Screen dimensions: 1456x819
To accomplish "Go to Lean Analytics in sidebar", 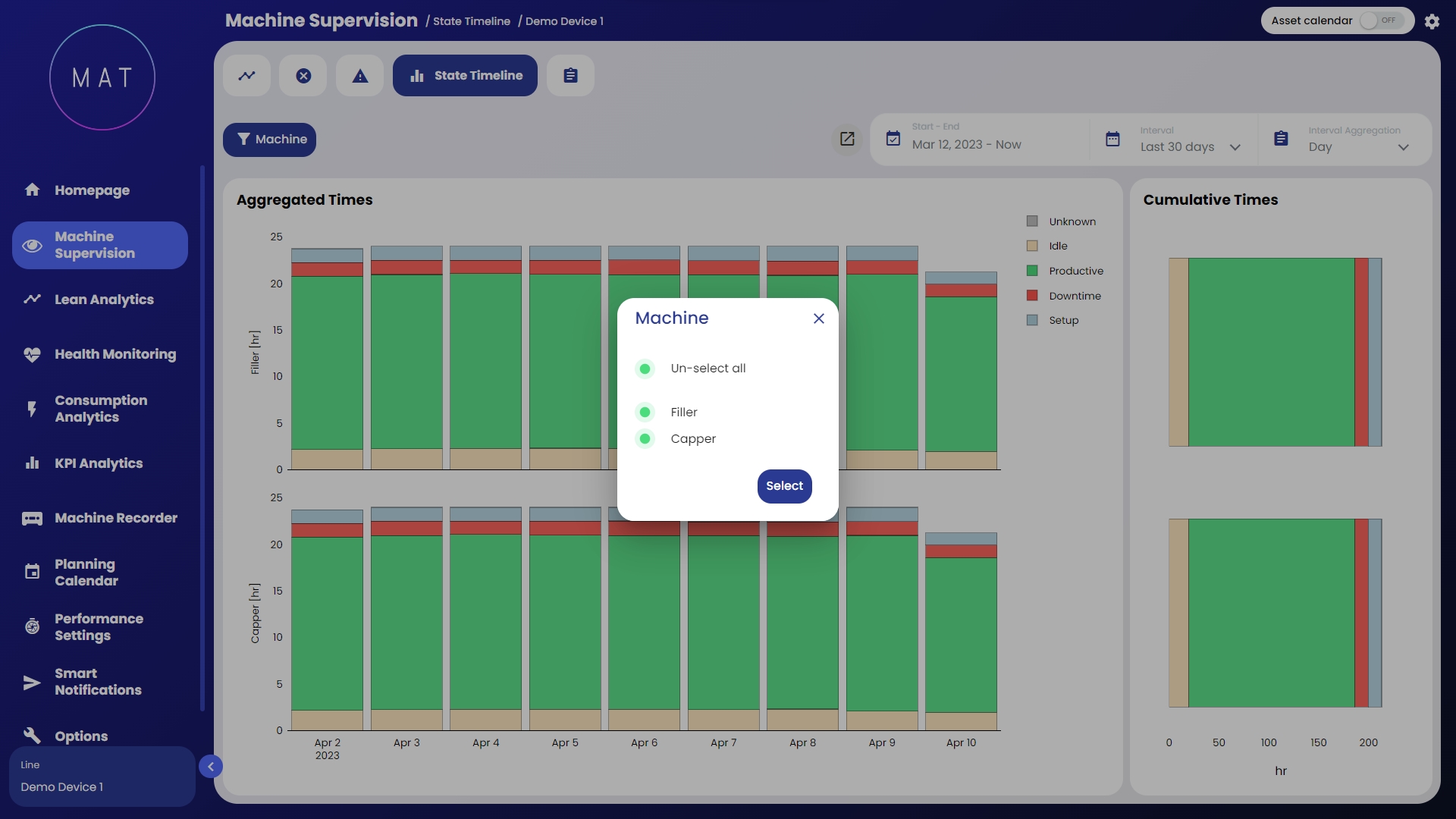I will pos(104,300).
